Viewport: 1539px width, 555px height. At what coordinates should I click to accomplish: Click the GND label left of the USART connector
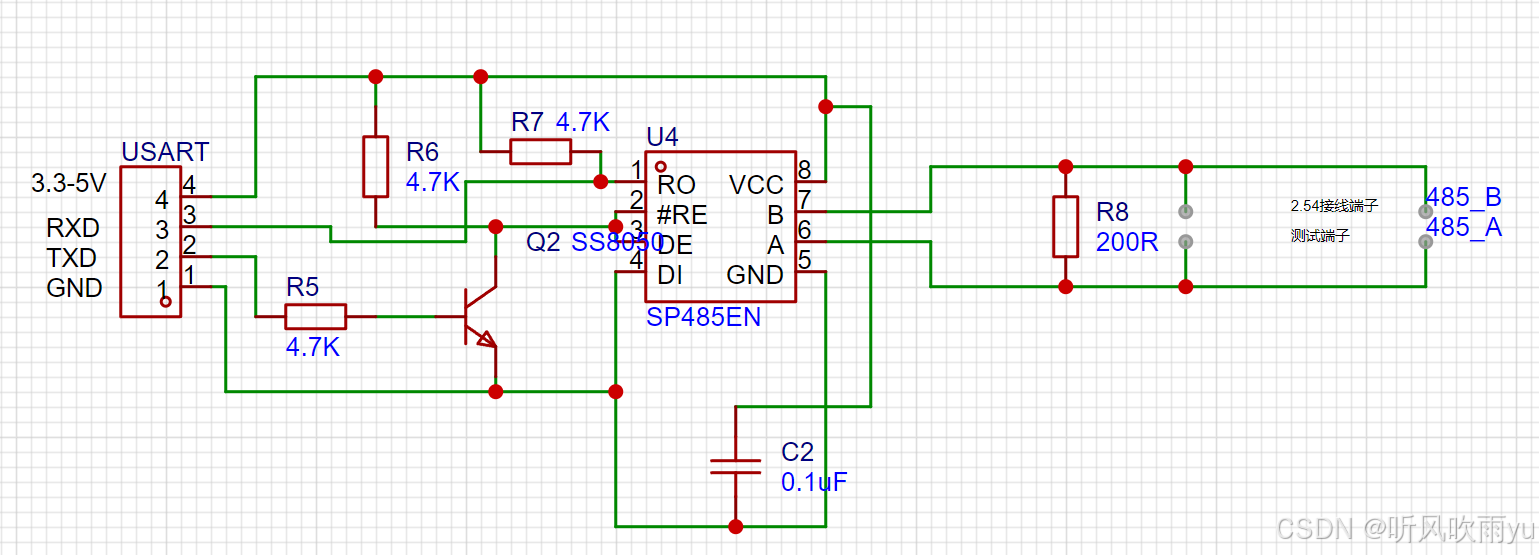point(74,288)
